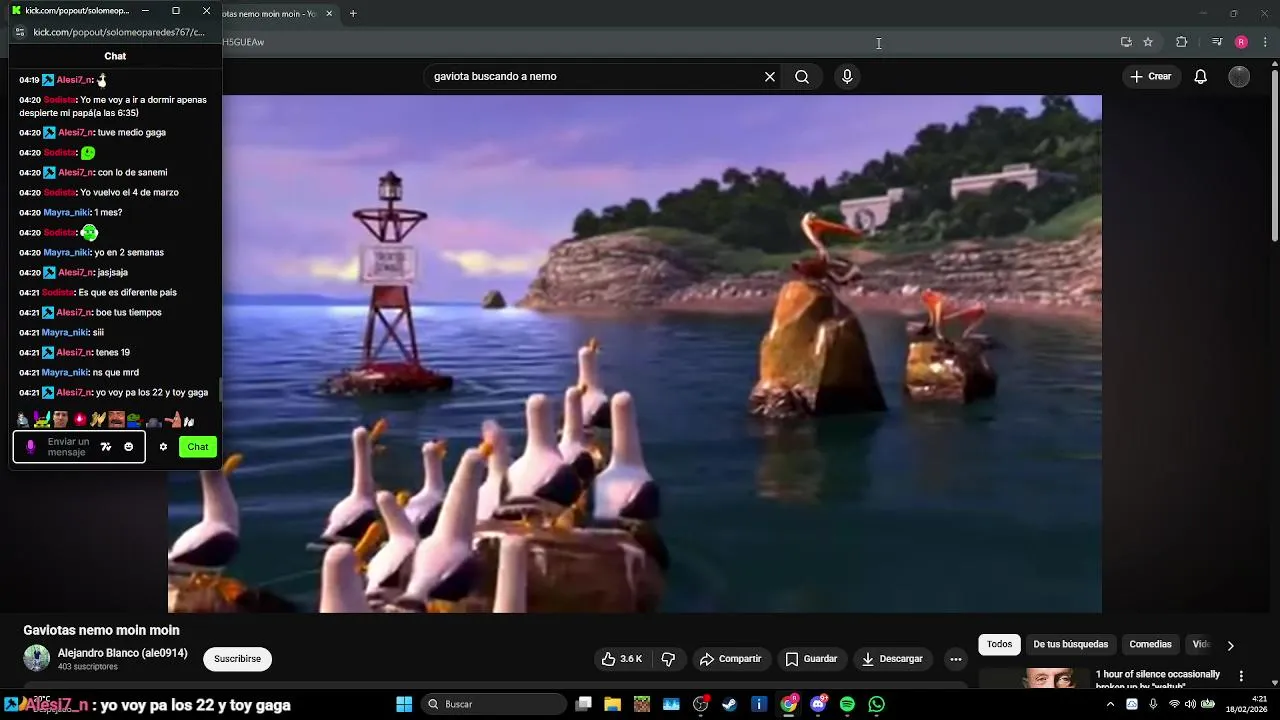Click username Alesi7_n on the 'tenes 19' message
1280x720 pixels.
tap(75, 352)
